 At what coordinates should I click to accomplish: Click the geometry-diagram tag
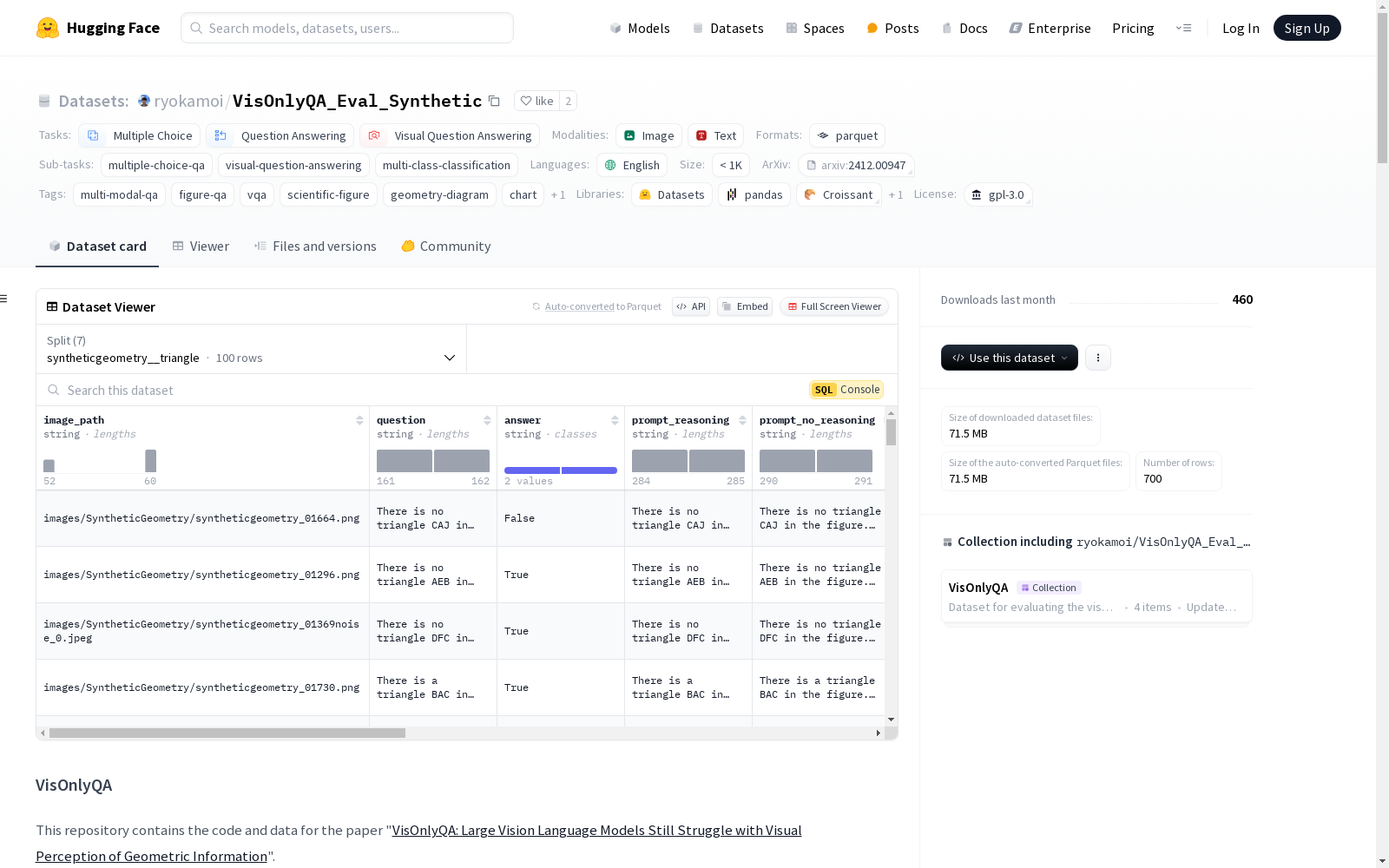[x=439, y=194]
